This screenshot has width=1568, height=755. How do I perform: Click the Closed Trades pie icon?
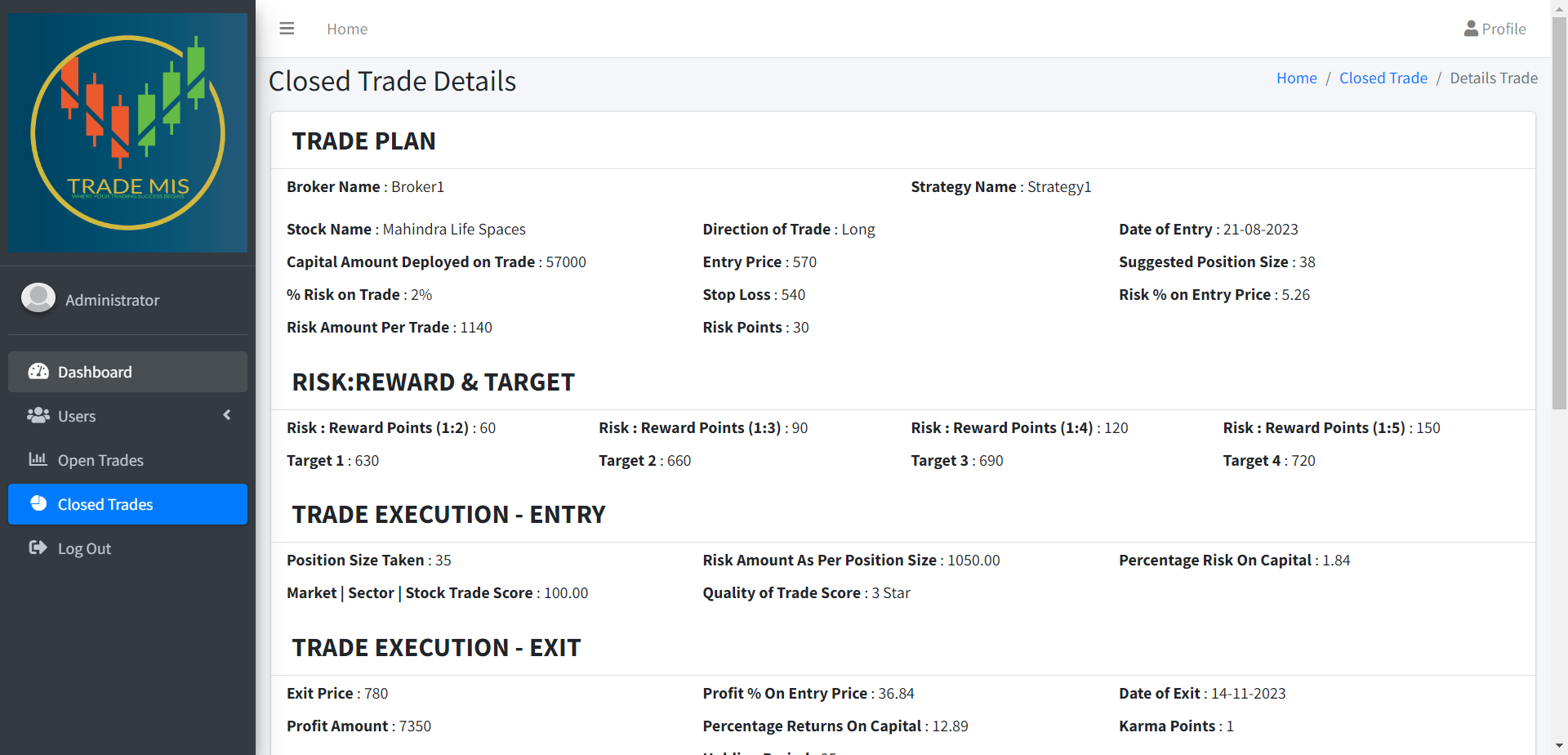[x=38, y=503]
